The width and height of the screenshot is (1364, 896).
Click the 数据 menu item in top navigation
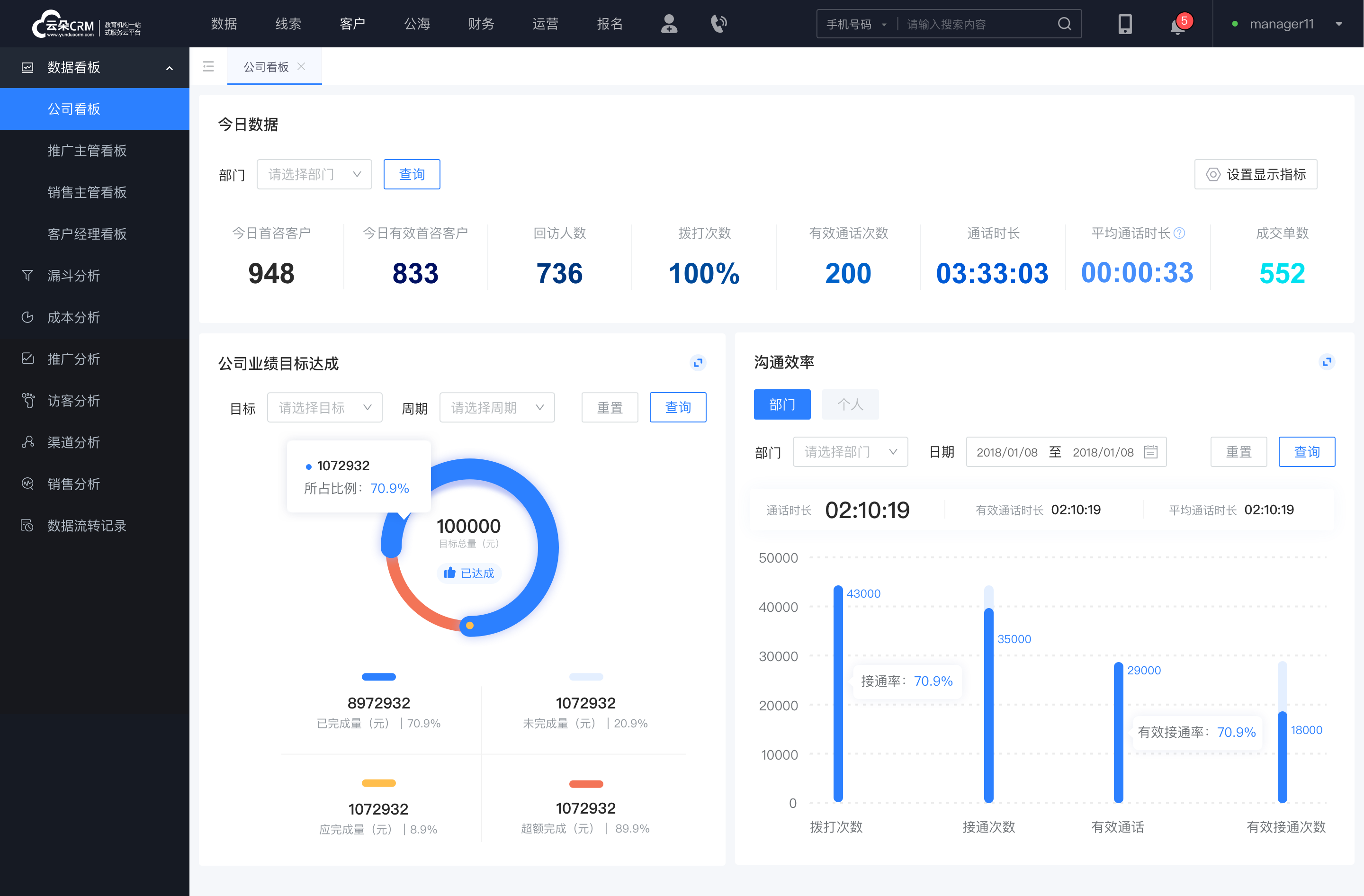[x=224, y=22]
